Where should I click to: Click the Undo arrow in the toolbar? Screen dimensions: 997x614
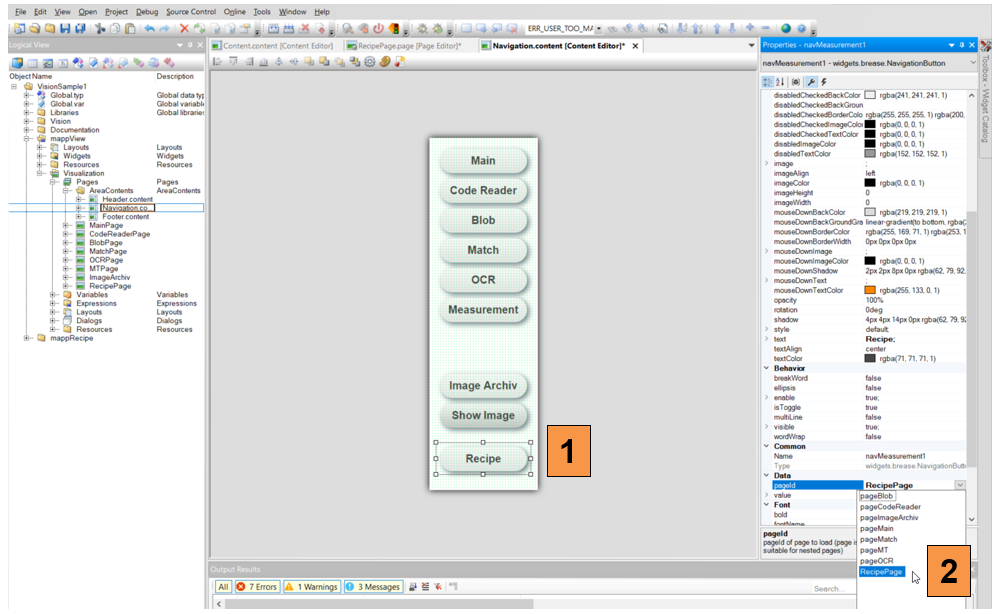(149, 29)
